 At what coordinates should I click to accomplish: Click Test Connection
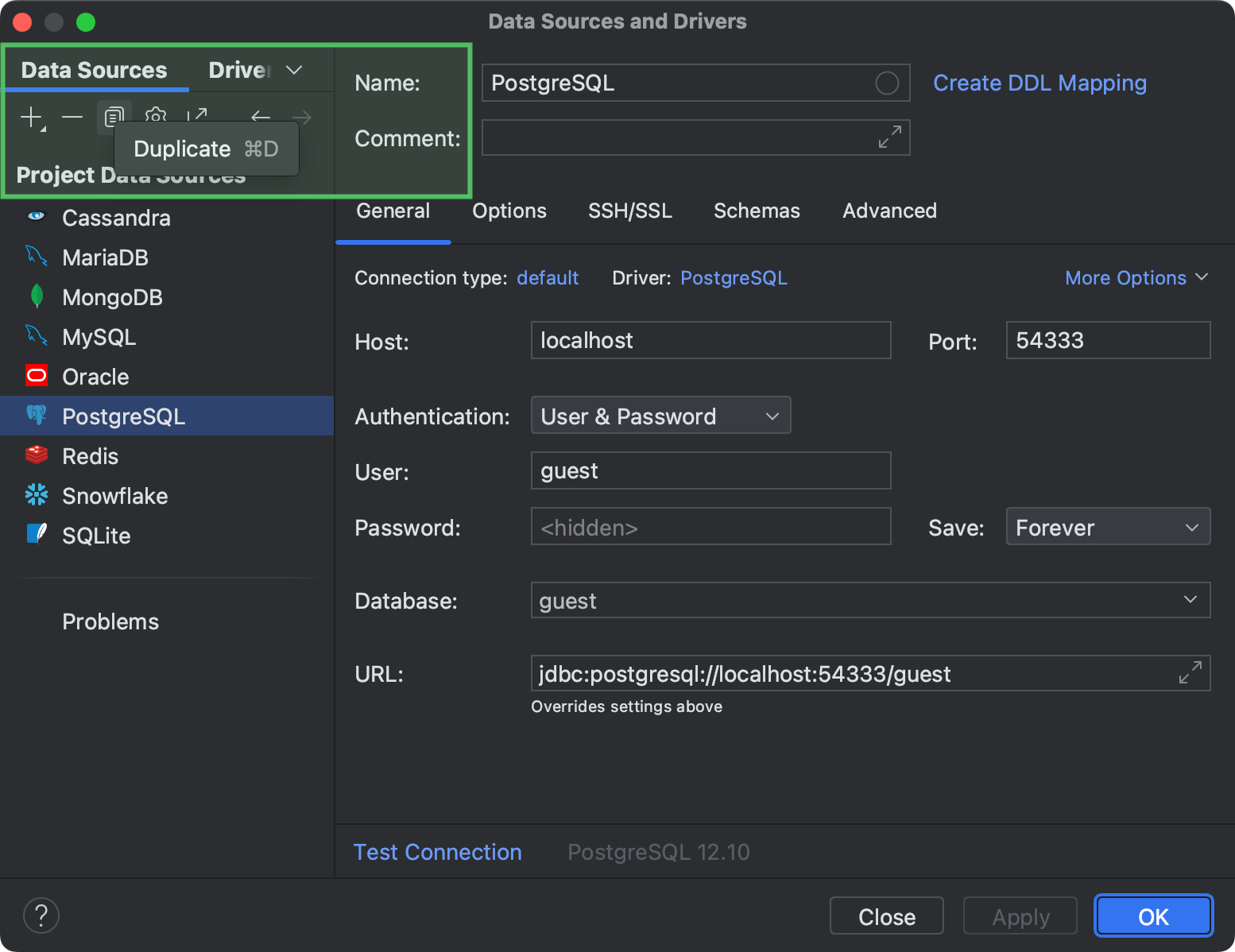[437, 851]
